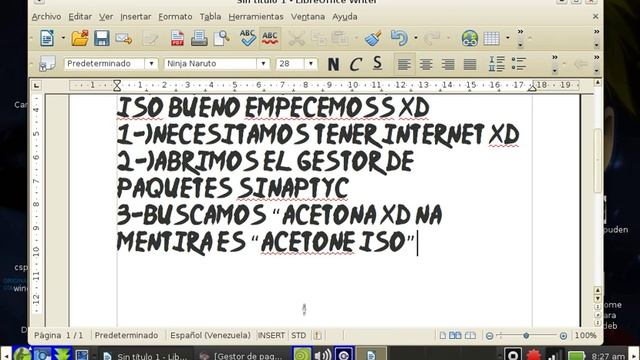Insert a table with the grid icon
The height and width of the screenshot is (360, 640).
coord(491,38)
